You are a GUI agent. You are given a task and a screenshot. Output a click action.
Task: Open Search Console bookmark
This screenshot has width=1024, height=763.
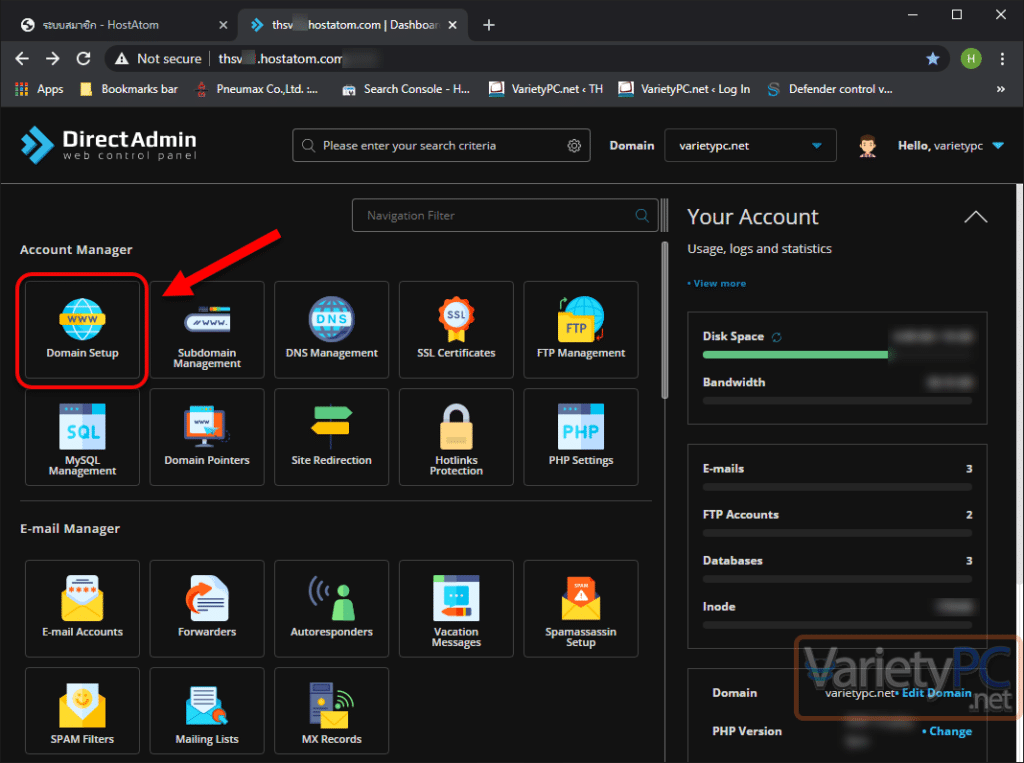click(406, 89)
